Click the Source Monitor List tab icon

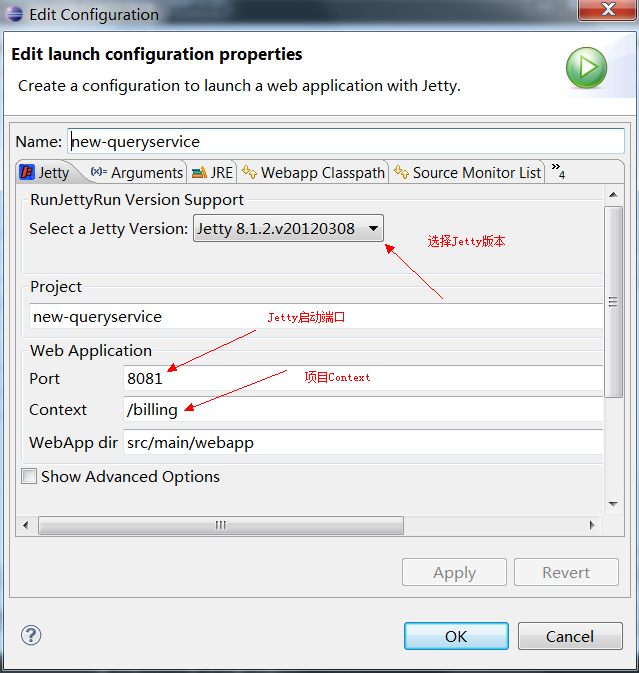point(401,172)
